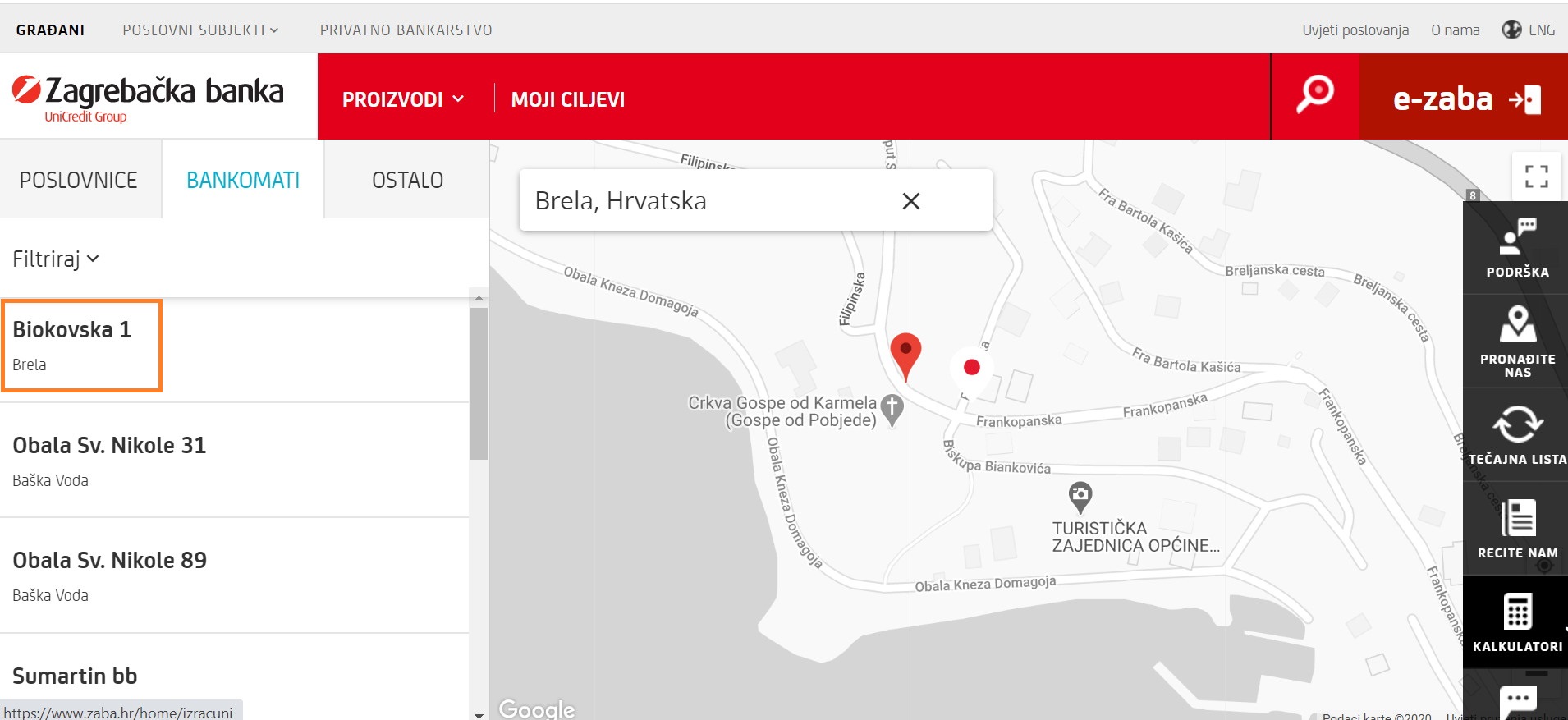
Task: Switch to the Poslovnice tab
Action: point(79,180)
